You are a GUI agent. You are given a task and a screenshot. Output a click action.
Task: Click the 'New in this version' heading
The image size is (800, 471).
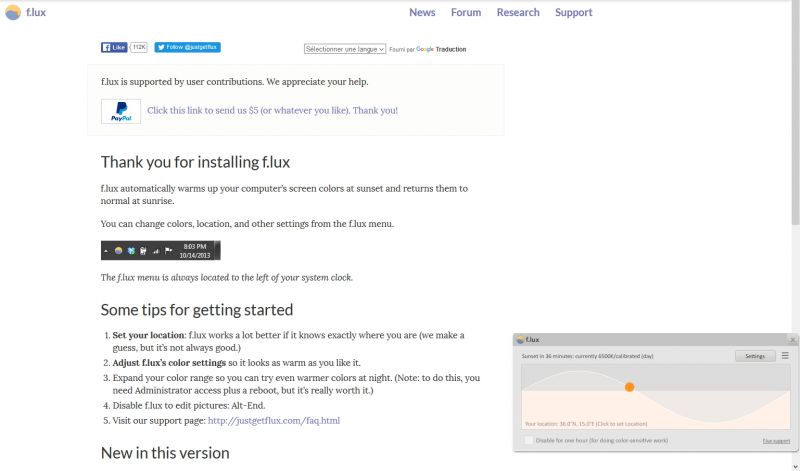(x=165, y=453)
